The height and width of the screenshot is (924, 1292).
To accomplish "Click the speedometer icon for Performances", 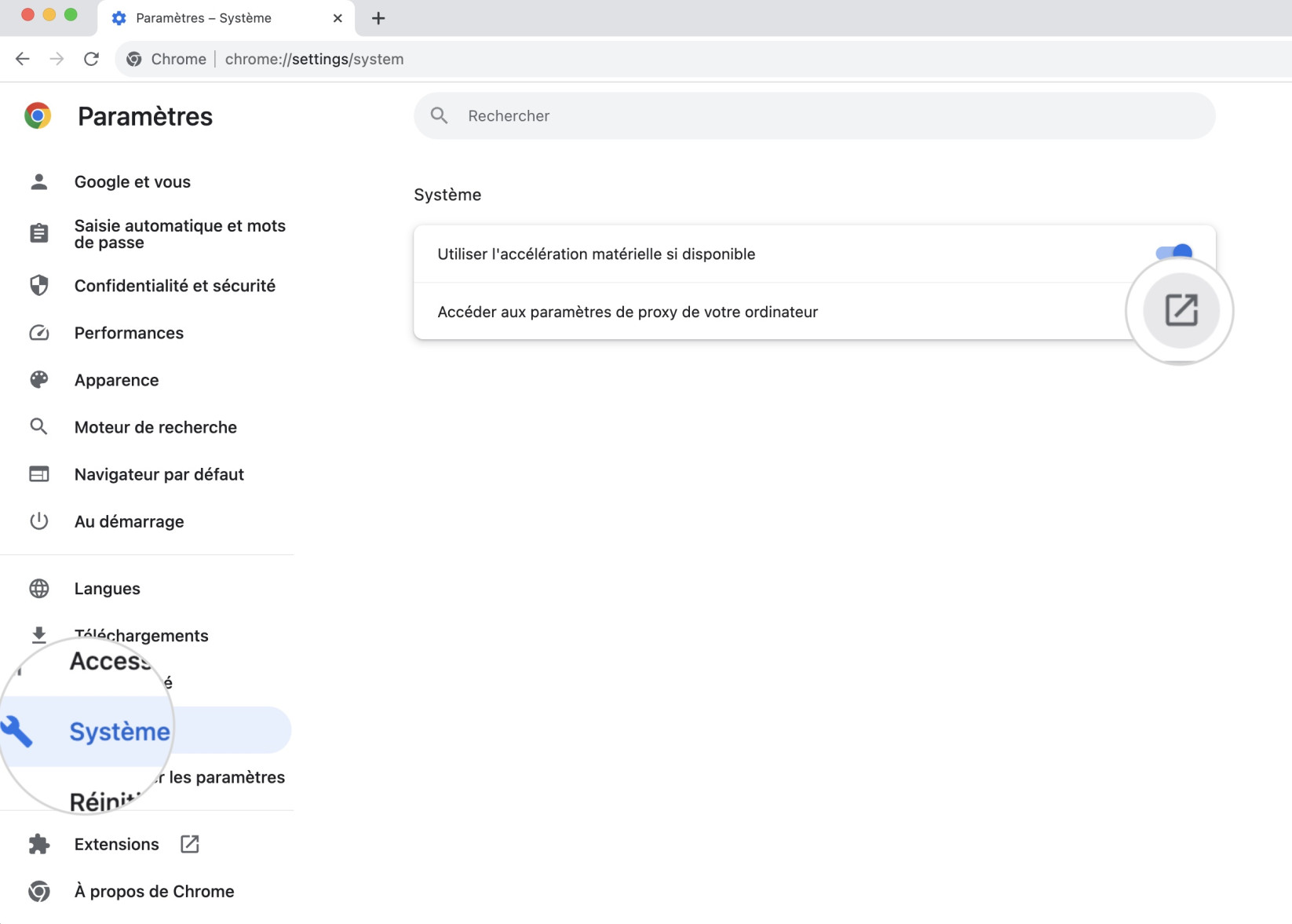I will (38, 333).
